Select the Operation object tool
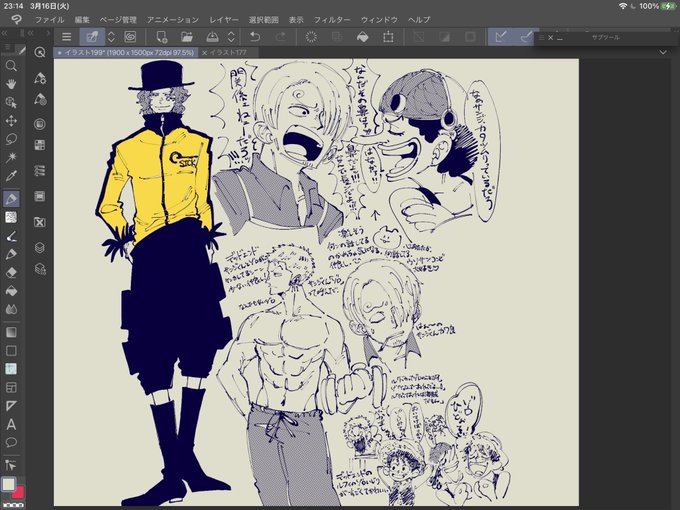Screen dimensions: 680x510 (x=11, y=102)
